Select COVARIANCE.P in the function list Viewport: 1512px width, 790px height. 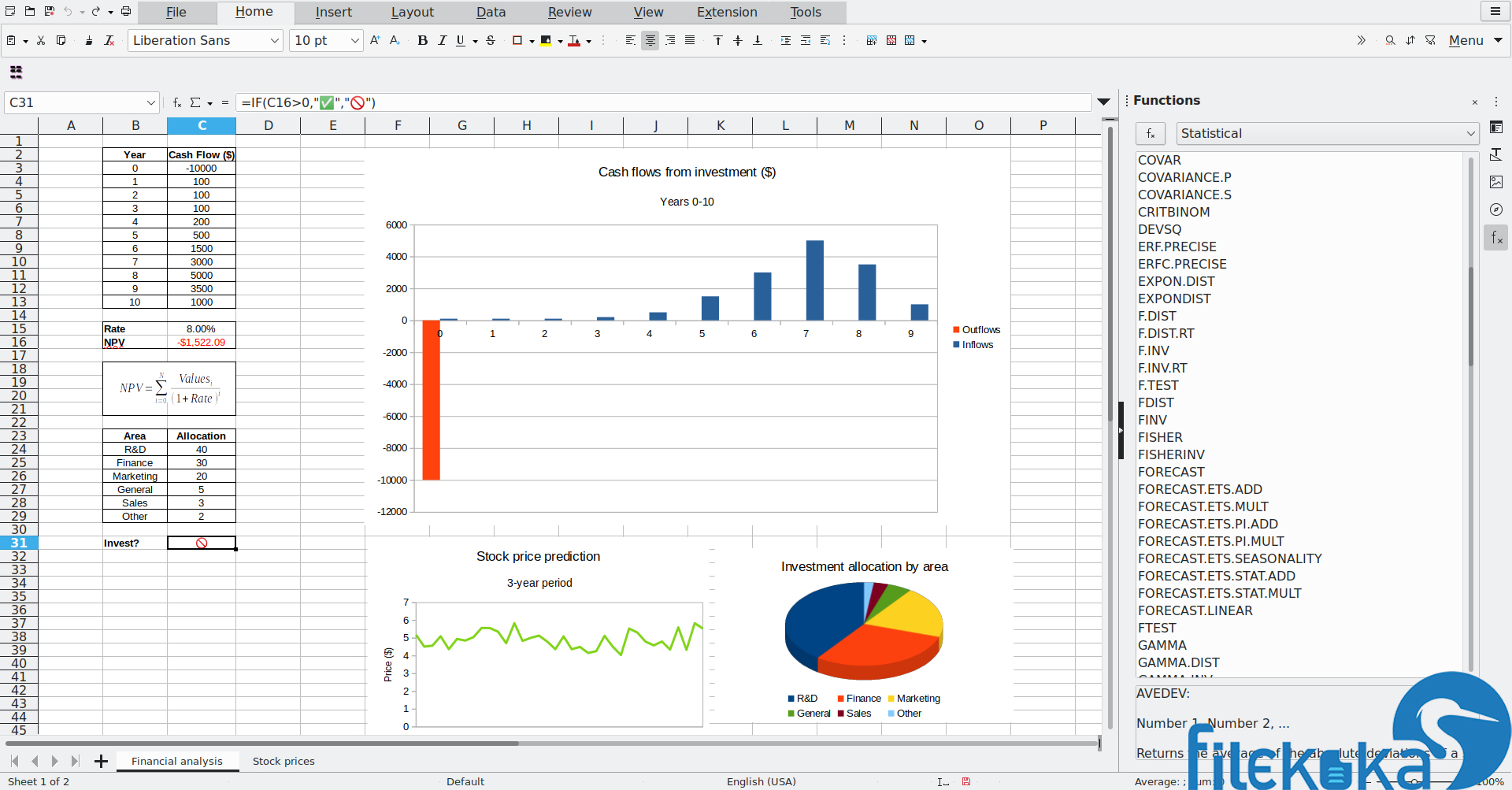click(1184, 177)
